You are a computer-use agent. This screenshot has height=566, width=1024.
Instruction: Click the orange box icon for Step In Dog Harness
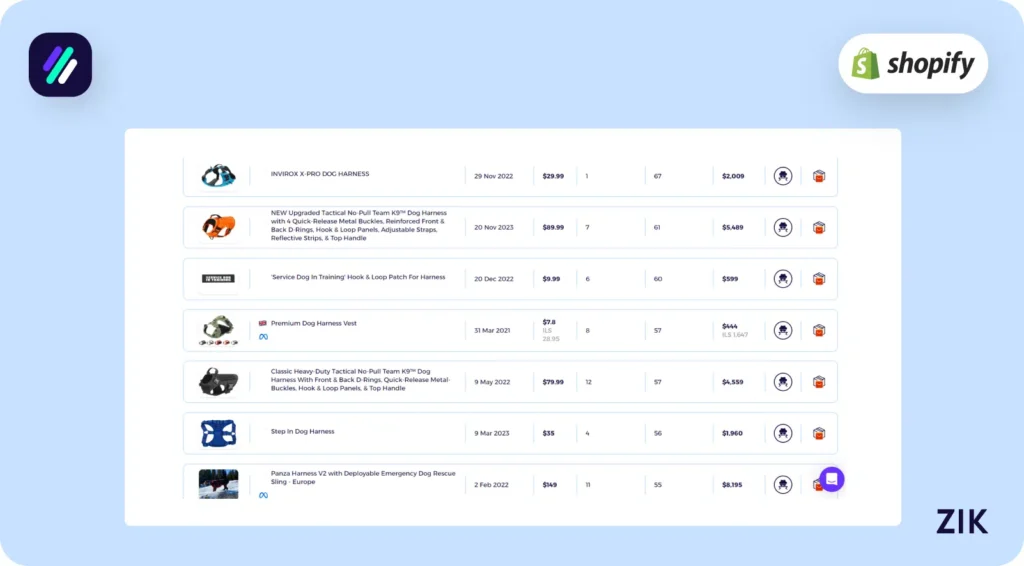tap(819, 433)
